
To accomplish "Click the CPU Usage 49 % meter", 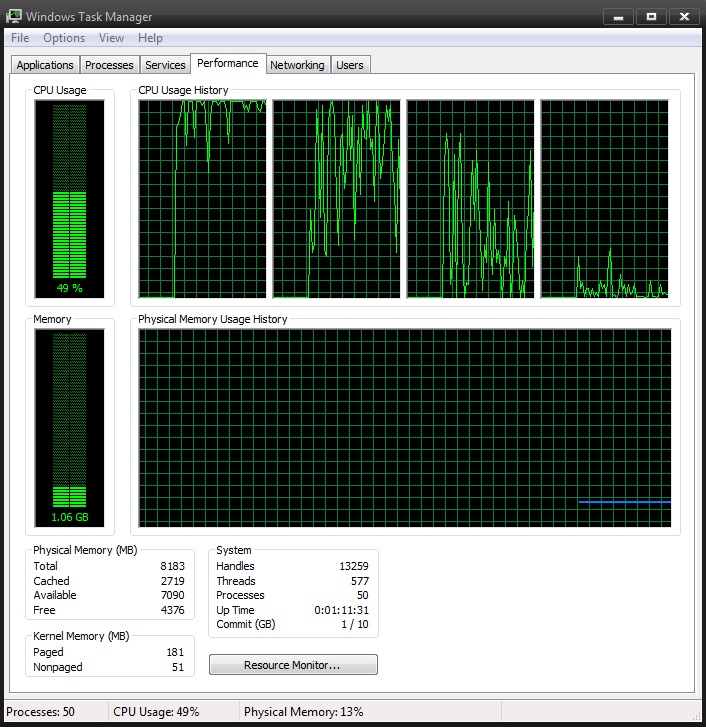I will coord(70,199).
